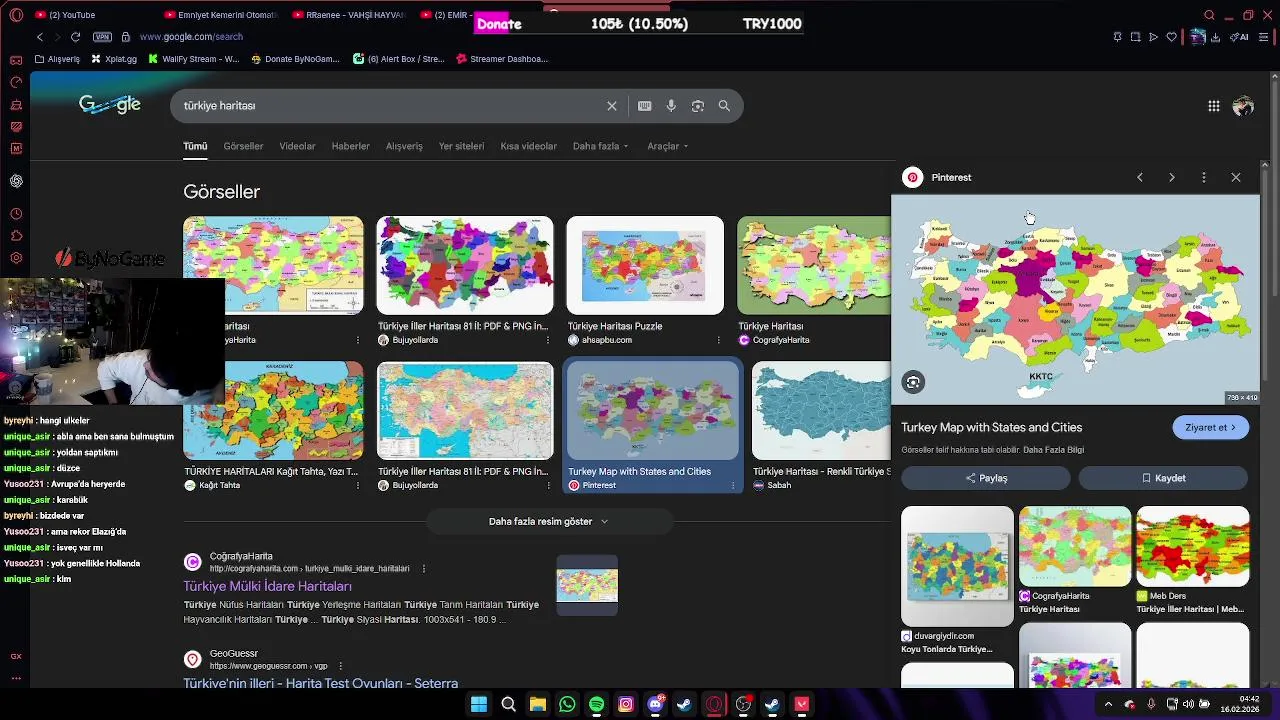
Task: Go to the Google logo homepage
Action: pos(110,105)
